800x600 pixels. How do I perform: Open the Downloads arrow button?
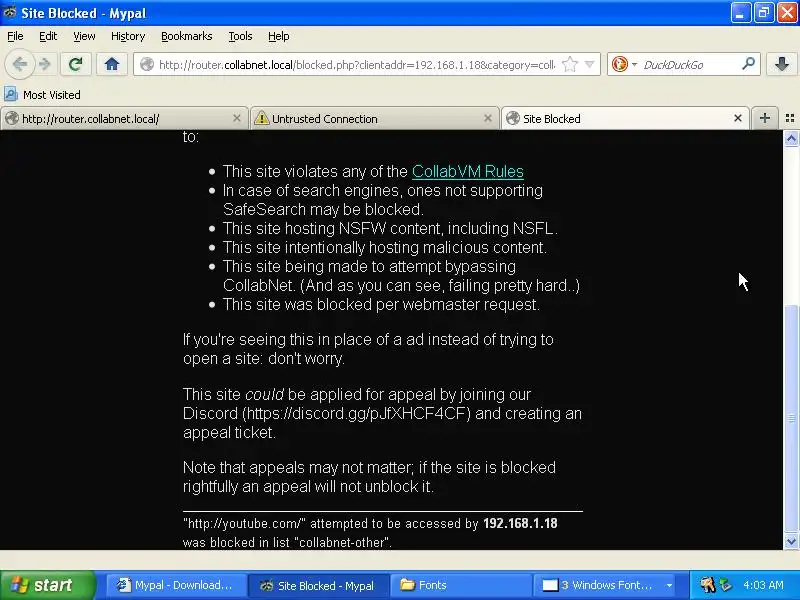782,64
